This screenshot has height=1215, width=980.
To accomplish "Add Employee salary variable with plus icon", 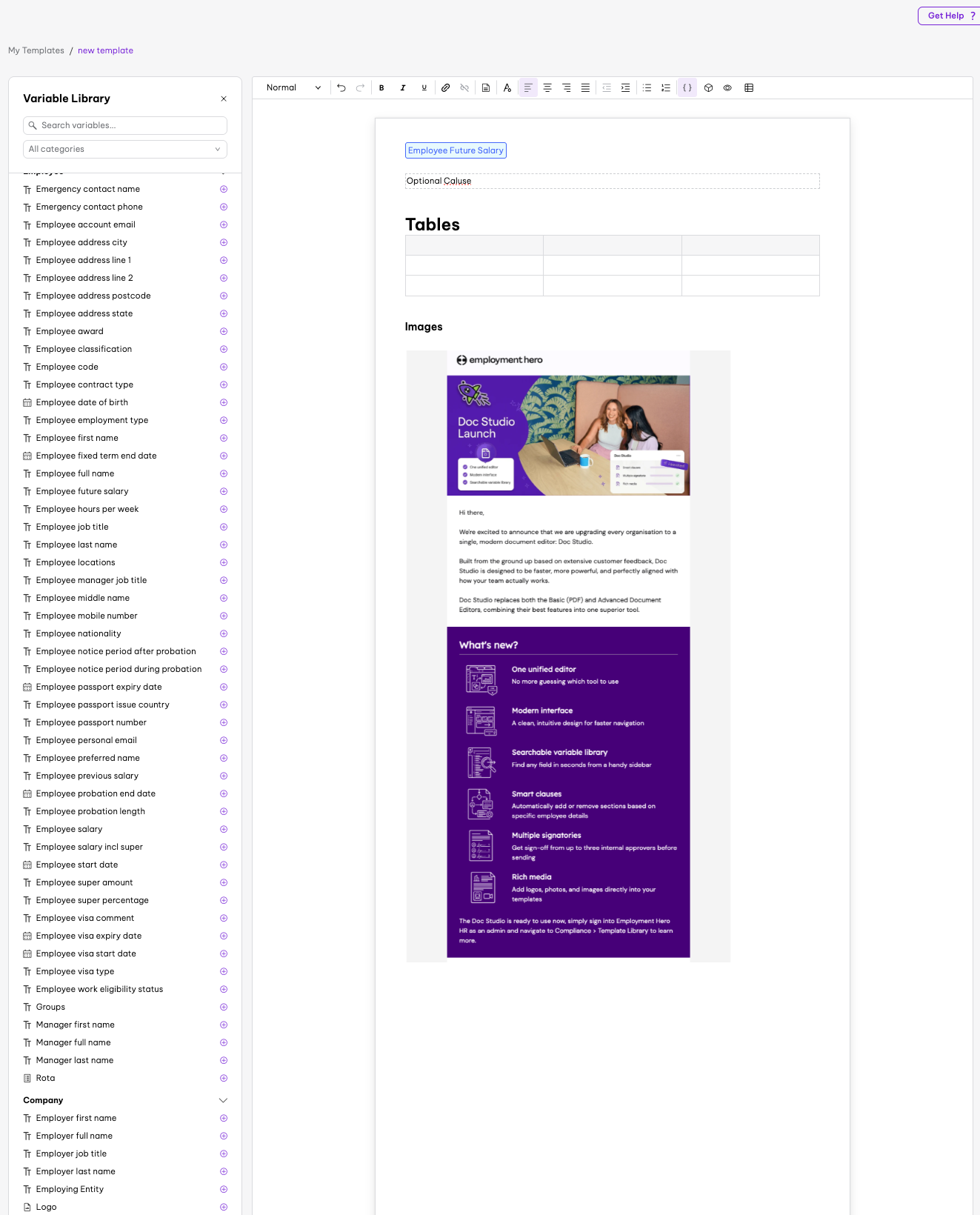I will tap(224, 829).
